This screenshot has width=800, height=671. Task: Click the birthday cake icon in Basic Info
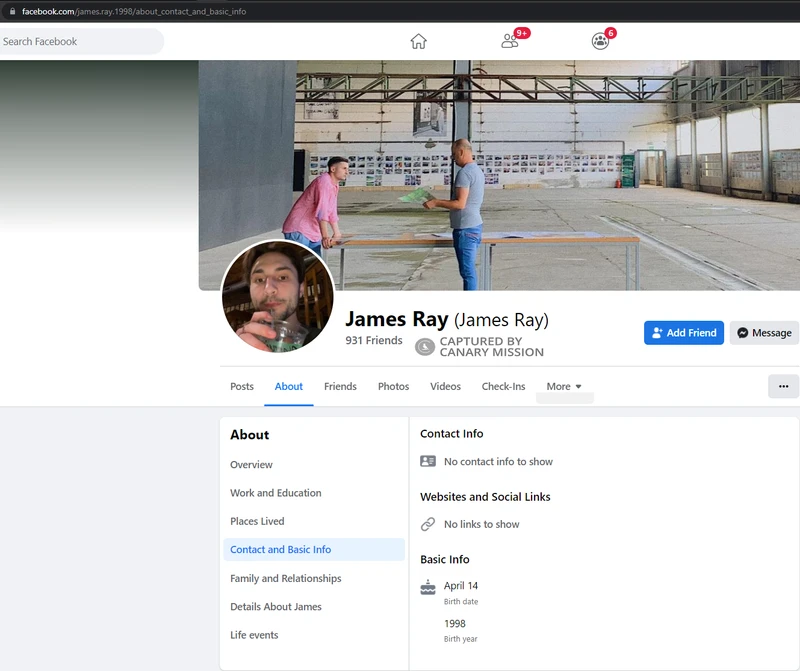[x=428, y=587]
